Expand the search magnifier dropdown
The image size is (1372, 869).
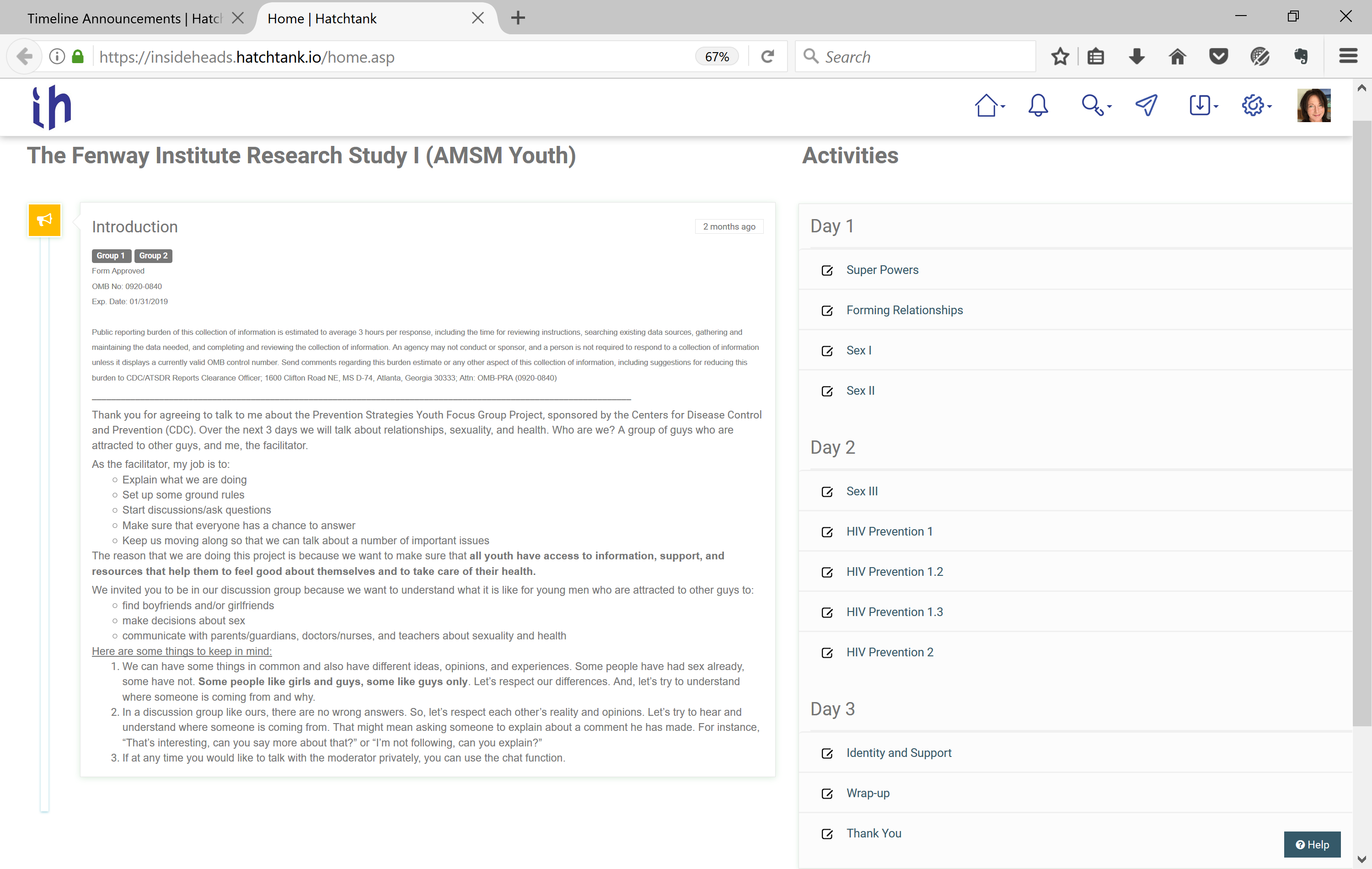(1096, 105)
